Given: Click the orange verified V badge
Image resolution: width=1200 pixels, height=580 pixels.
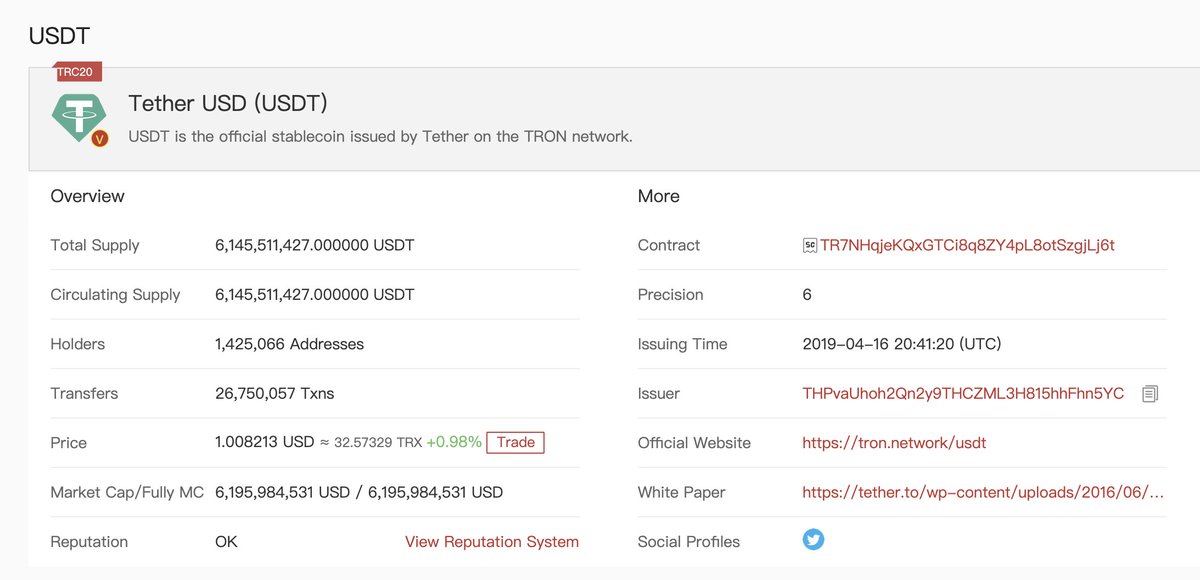Looking at the screenshot, I should pos(99,139).
